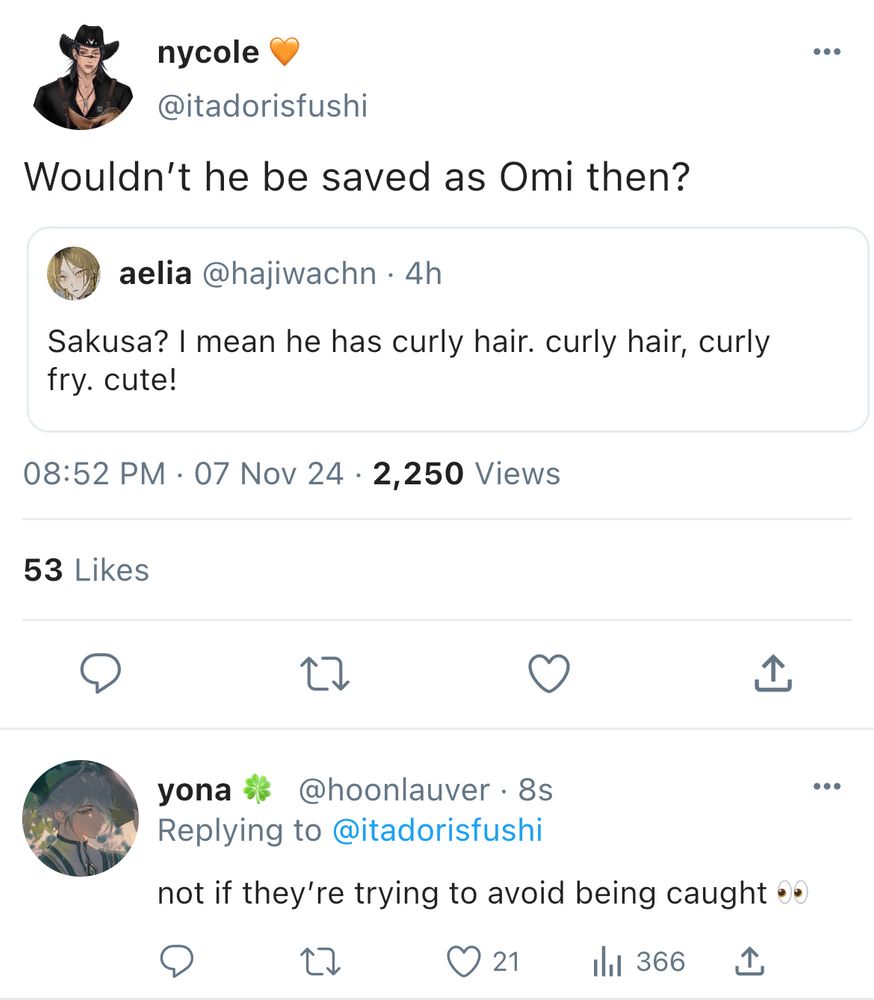Share yona's reply
Image resolution: width=874 pixels, height=1000 pixels.
(x=752, y=962)
